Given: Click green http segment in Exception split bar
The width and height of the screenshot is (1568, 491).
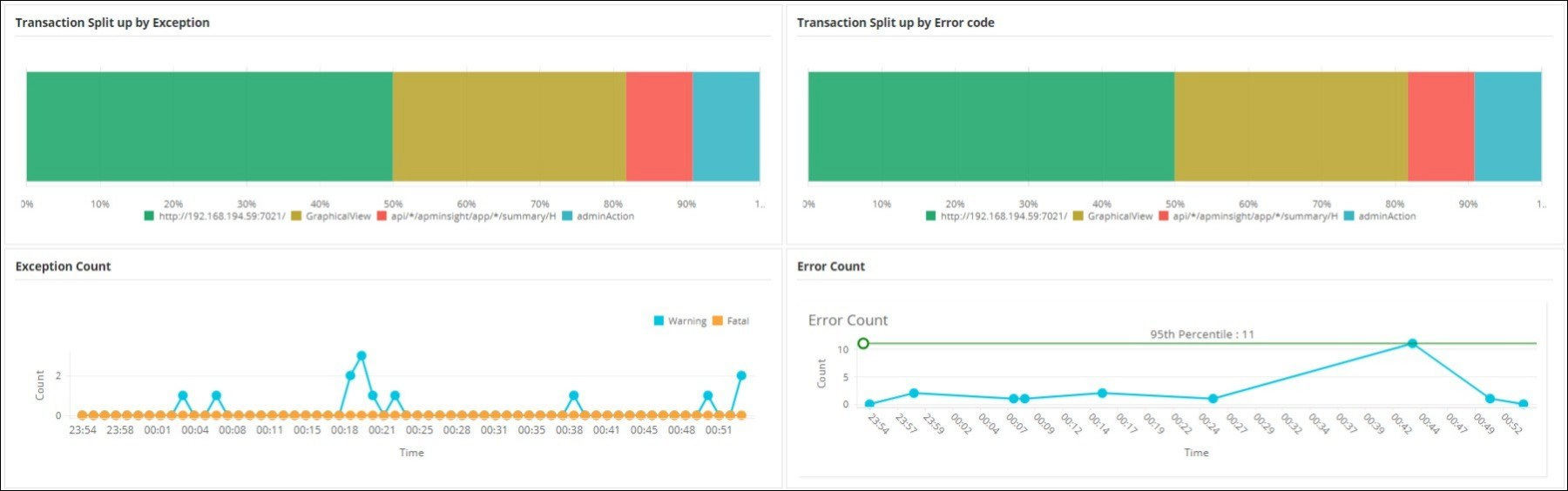Looking at the screenshot, I should coord(209,126).
